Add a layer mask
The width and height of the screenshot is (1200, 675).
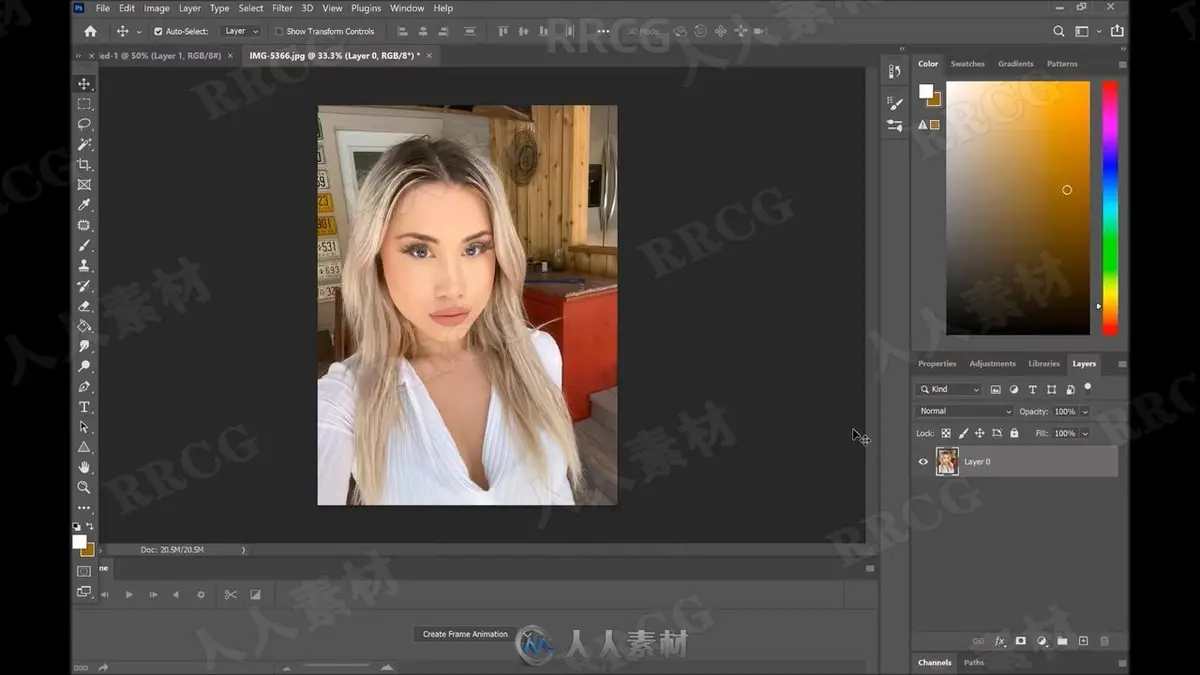click(1020, 641)
